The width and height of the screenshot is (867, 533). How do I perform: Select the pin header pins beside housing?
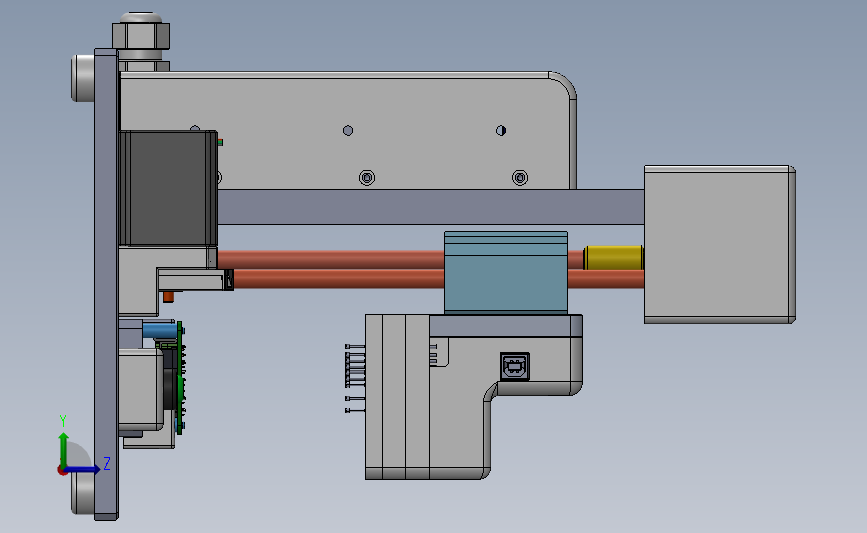pos(355,378)
